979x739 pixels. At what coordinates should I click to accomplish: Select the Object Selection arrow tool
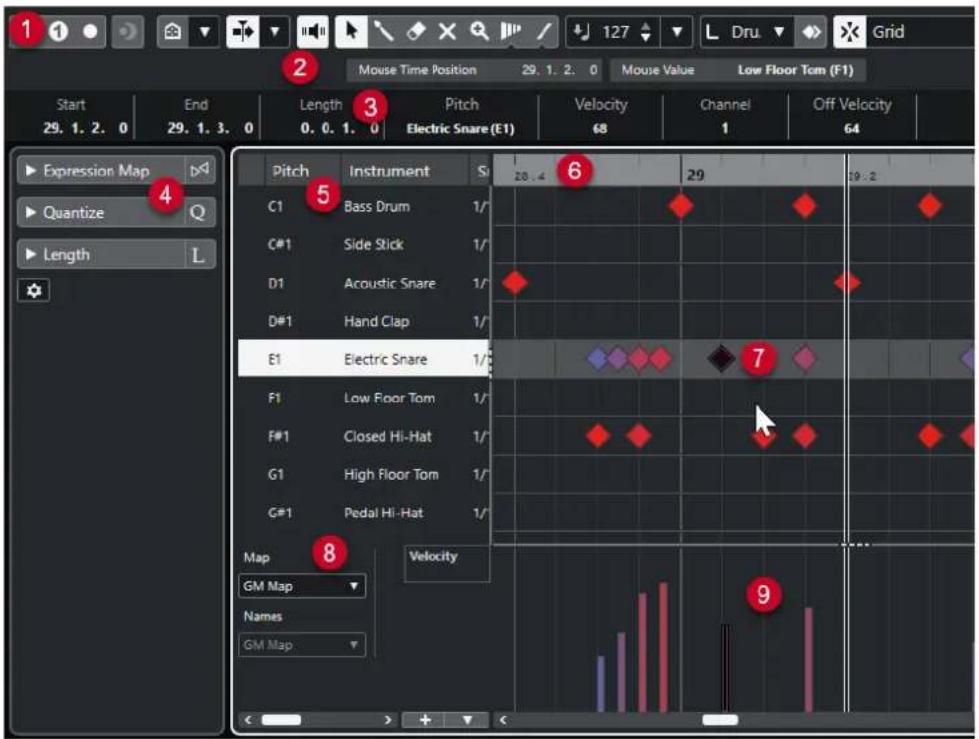[351, 31]
